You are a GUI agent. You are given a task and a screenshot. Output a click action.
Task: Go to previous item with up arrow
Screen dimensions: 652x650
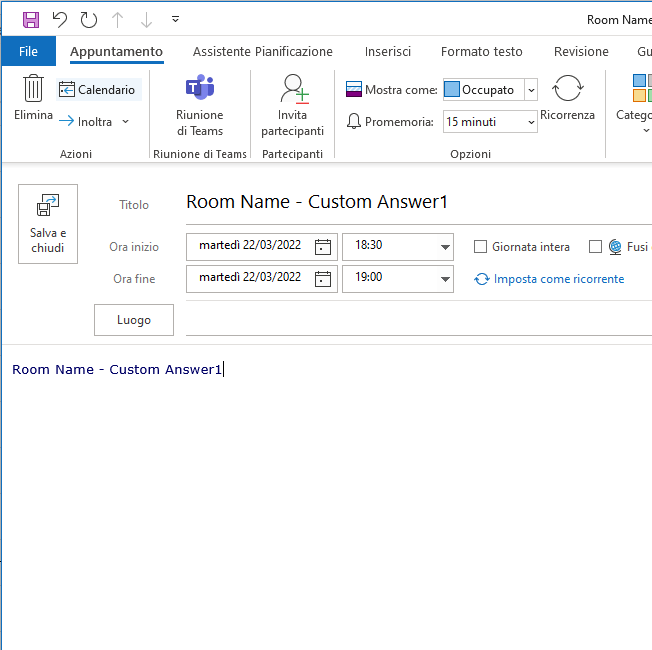(118, 20)
